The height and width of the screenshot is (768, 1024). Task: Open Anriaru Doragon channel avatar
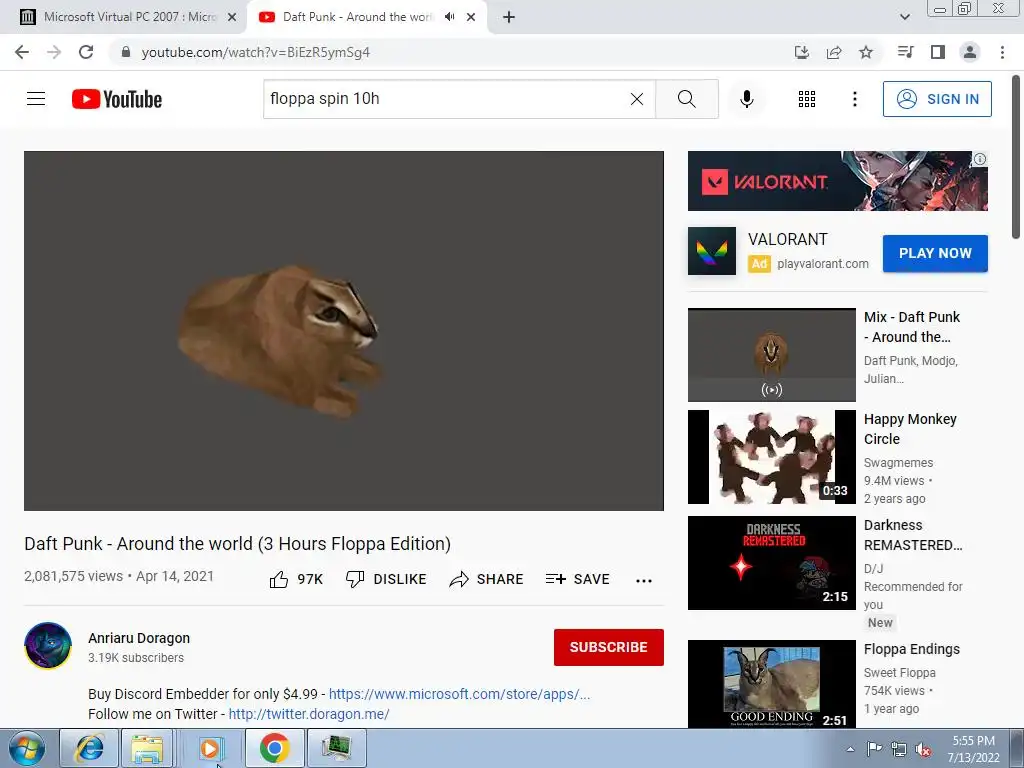(48, 646)
